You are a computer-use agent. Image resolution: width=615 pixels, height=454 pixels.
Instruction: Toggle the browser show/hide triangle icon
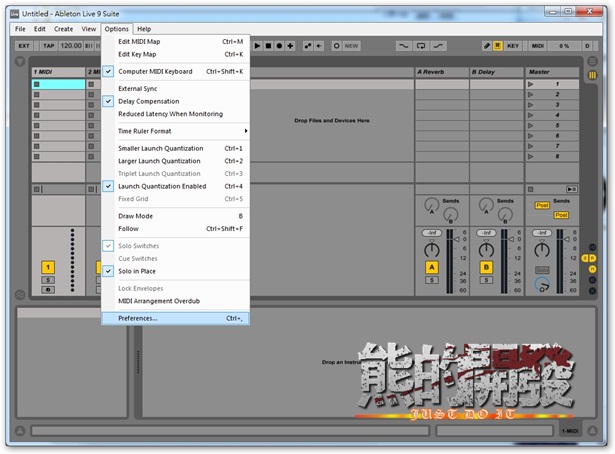[20, 62]
